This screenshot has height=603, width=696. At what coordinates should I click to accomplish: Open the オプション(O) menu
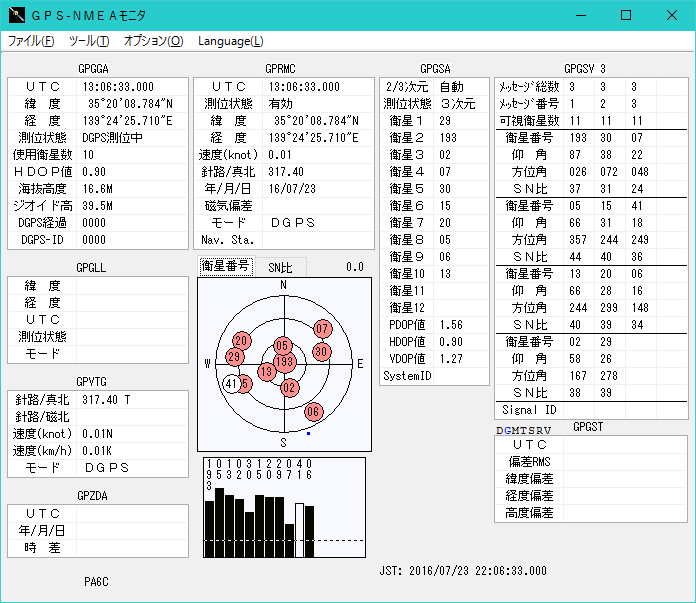(x=153, y=41)
